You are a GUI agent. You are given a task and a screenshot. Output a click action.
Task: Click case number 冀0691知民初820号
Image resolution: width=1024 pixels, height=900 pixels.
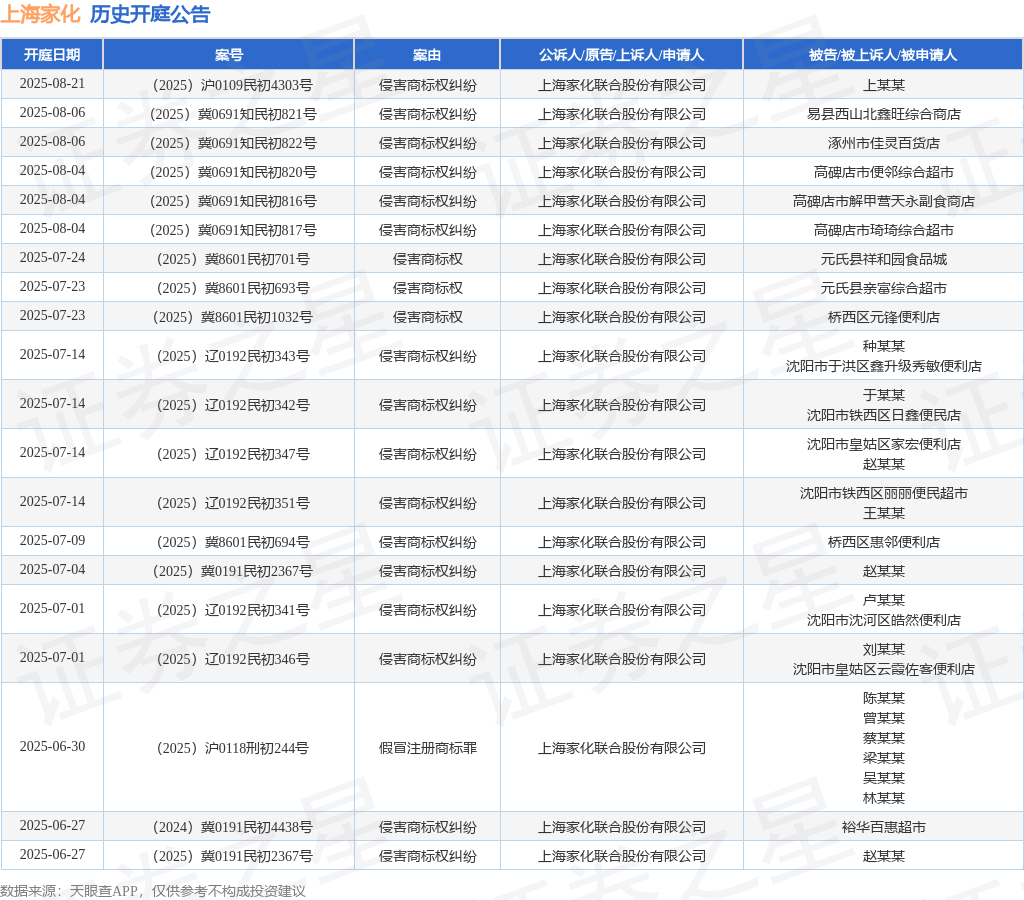pyautogui.click(x=233, y=172)
